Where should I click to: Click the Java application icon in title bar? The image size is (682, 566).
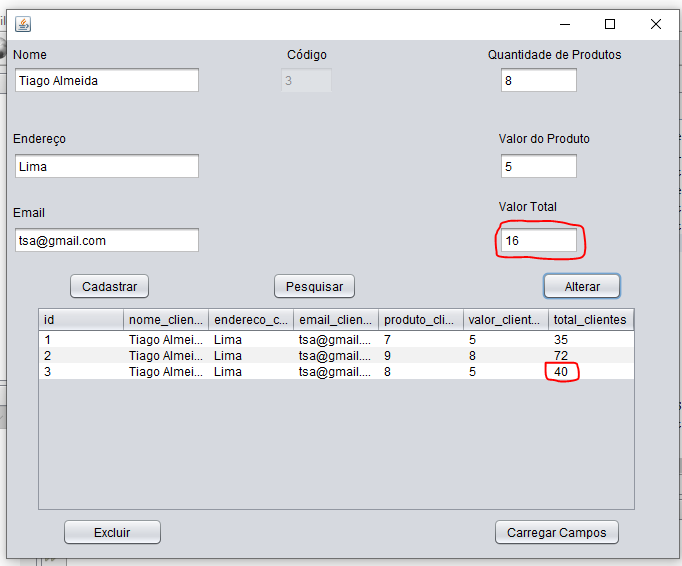coord(23,24)
